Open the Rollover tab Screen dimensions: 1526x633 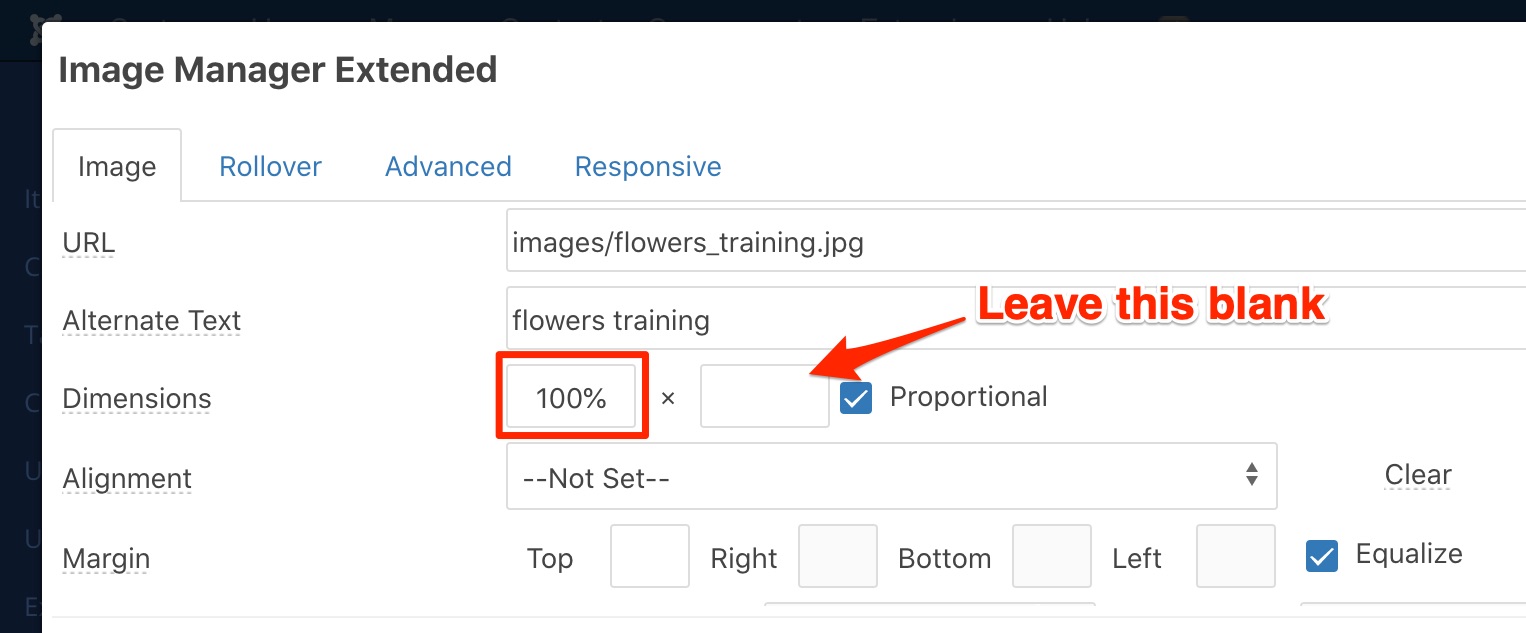tap(270, 166)
